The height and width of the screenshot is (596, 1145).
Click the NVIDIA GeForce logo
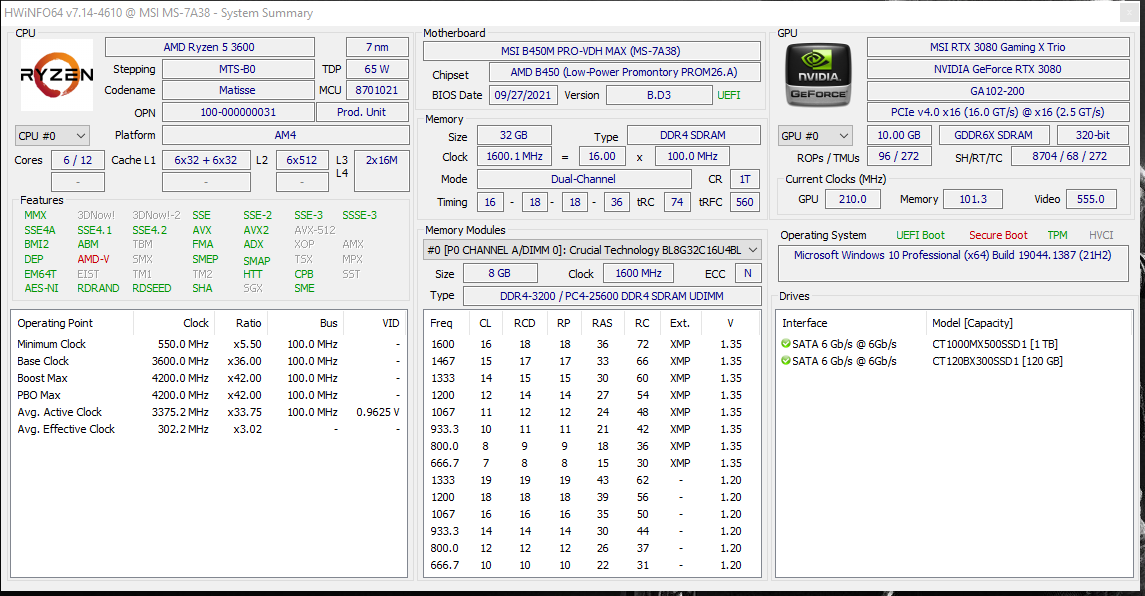click(x=818, y=74)
